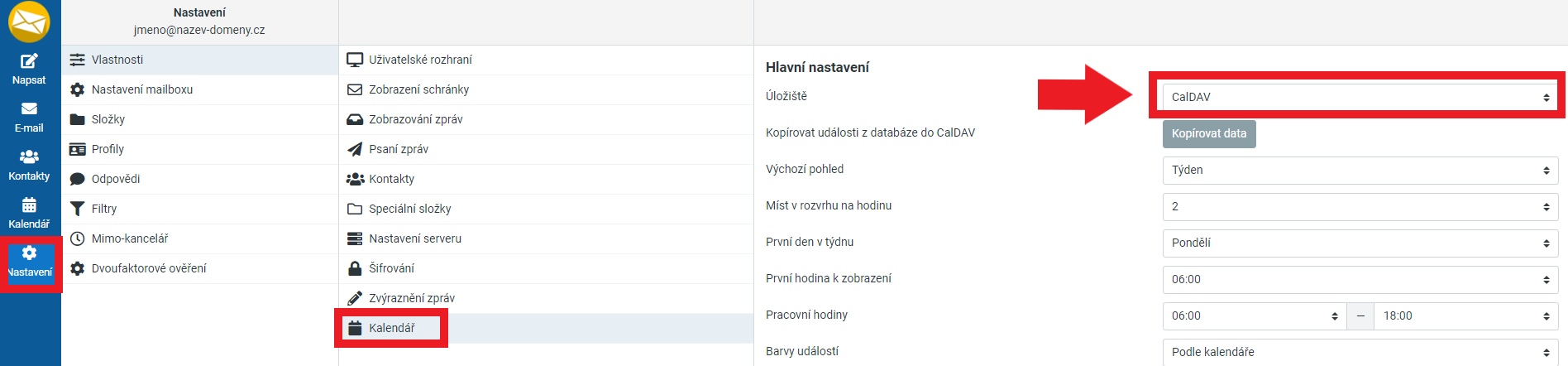Screen dimensions: 1568x366
Task: Open the Napsat compose icon
Action: (x=29, y=61)
